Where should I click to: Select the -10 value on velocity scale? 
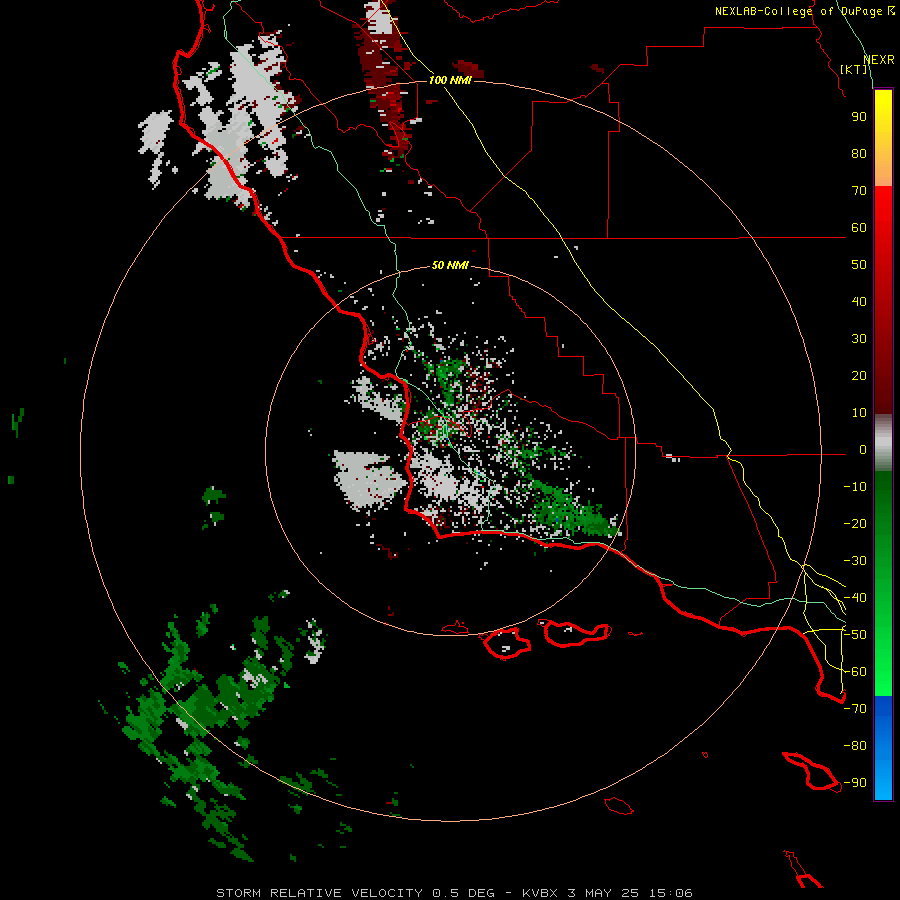coord(855,487)
